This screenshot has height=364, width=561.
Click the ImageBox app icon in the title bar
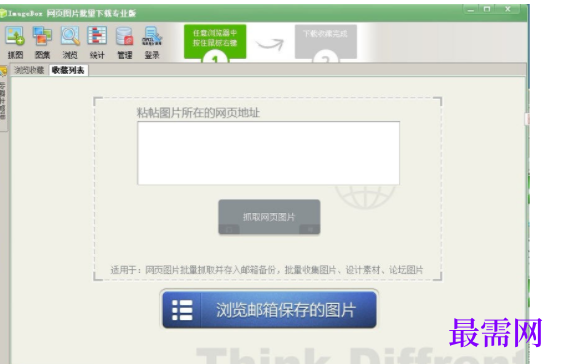(x=3, y=14)
